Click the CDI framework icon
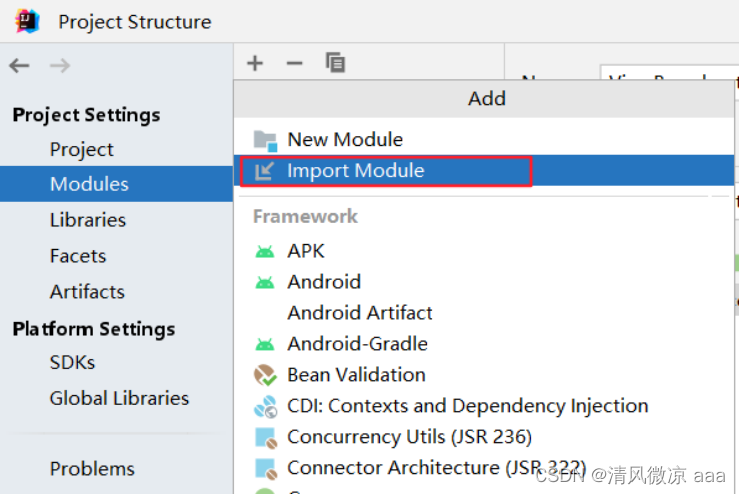Screen dimensions: 740x494 pyautogui.click(x=265, y=406)
